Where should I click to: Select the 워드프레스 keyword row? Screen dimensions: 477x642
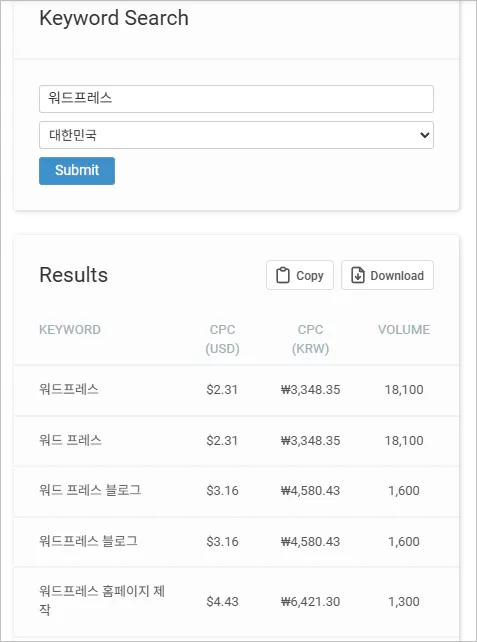(x=237, y=389)
